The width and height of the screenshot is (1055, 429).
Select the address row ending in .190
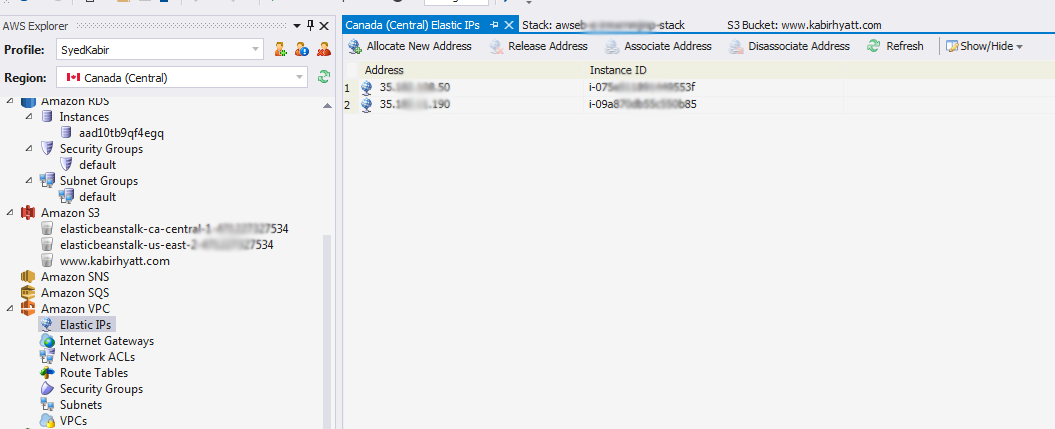(415, 104)
